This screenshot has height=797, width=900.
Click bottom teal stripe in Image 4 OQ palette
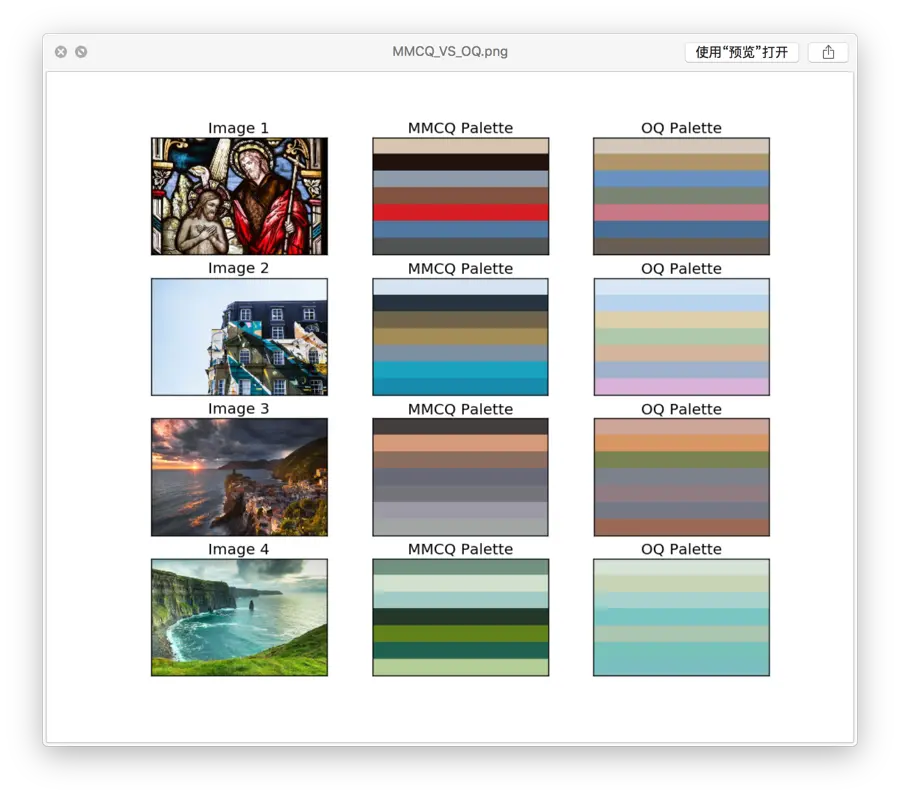pyautogui.click(x=681, y=659)
